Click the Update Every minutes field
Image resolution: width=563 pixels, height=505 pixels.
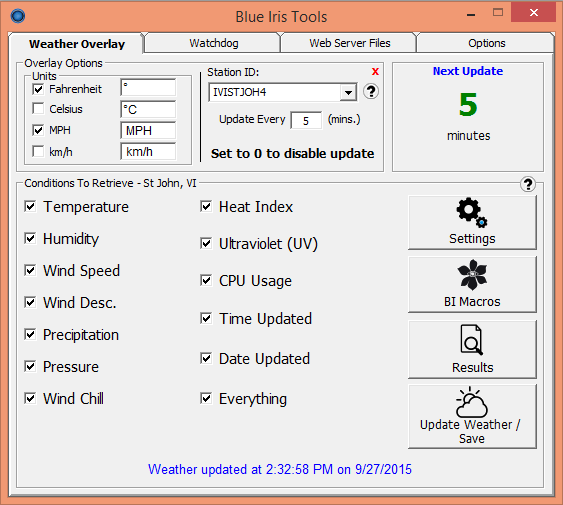pos(306,121)
